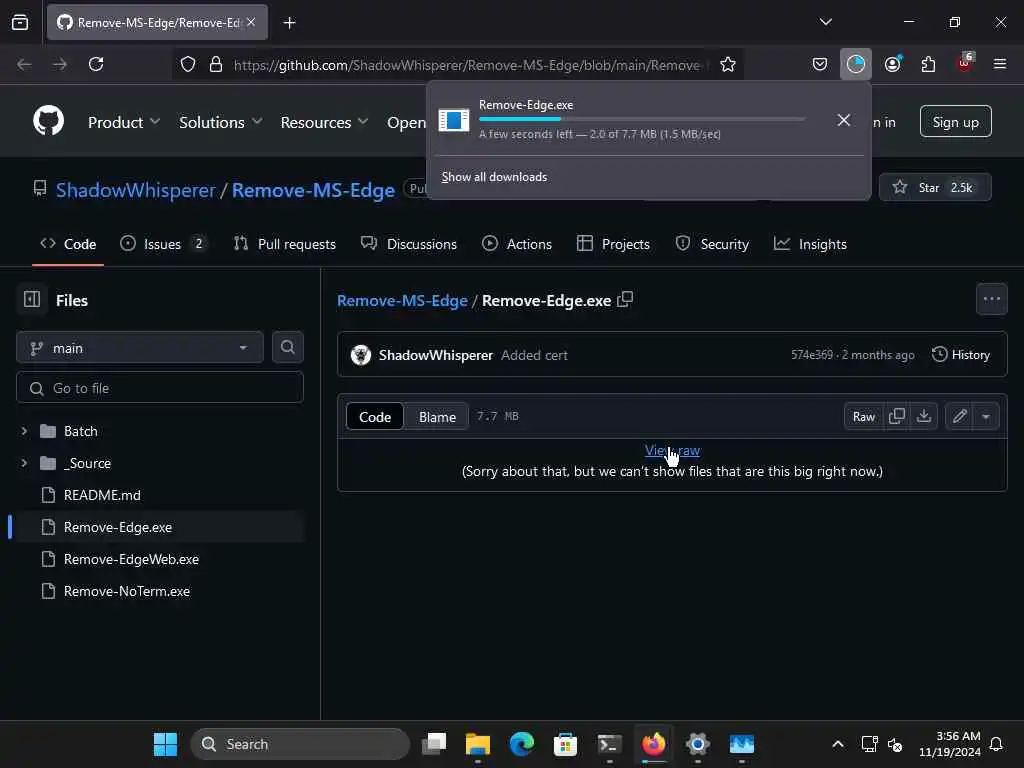Copy raw file contents icon
The image size is (1024, 768).
tap(897, 416)
